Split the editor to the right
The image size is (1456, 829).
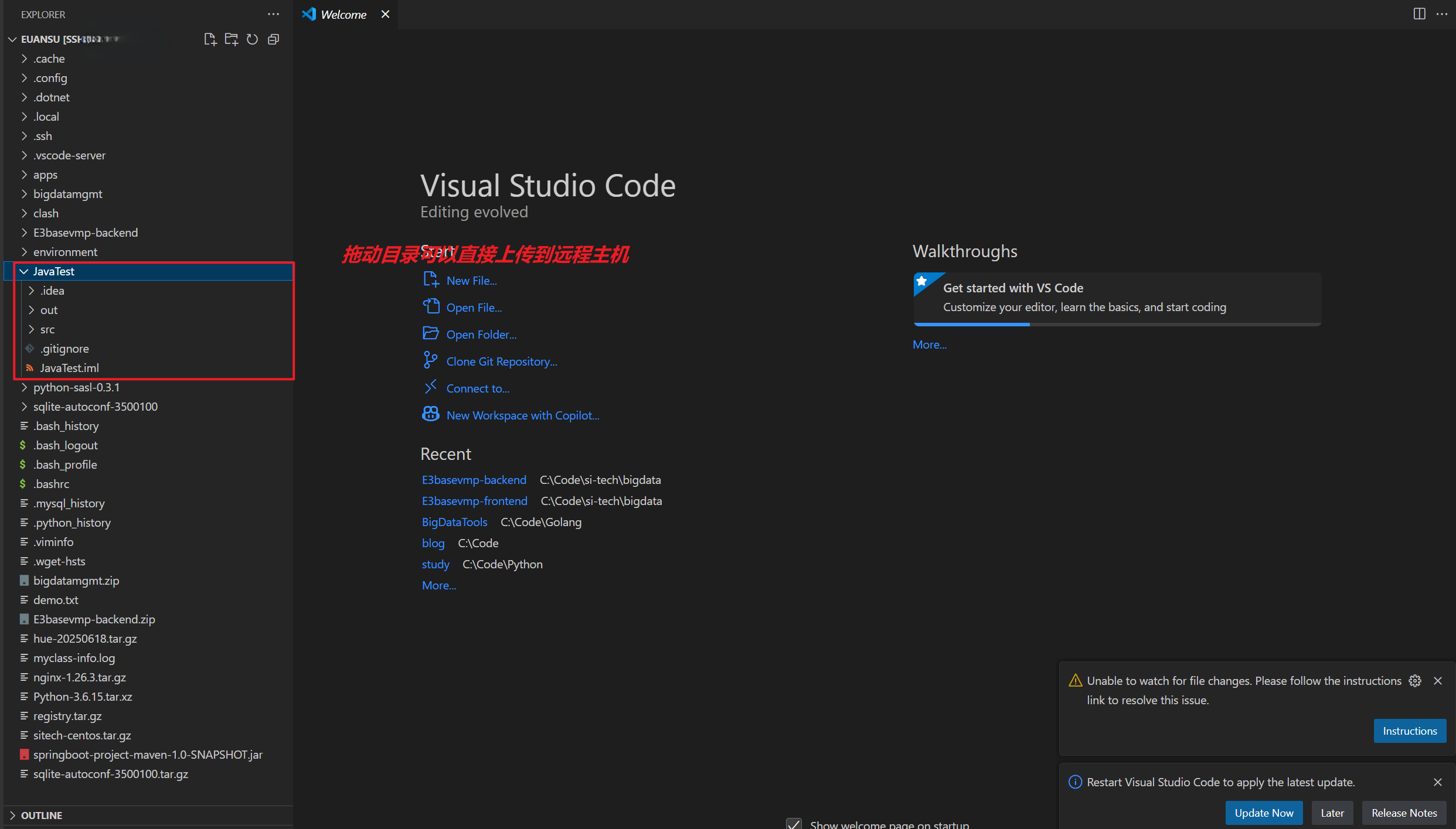(x=1419, y=14)
